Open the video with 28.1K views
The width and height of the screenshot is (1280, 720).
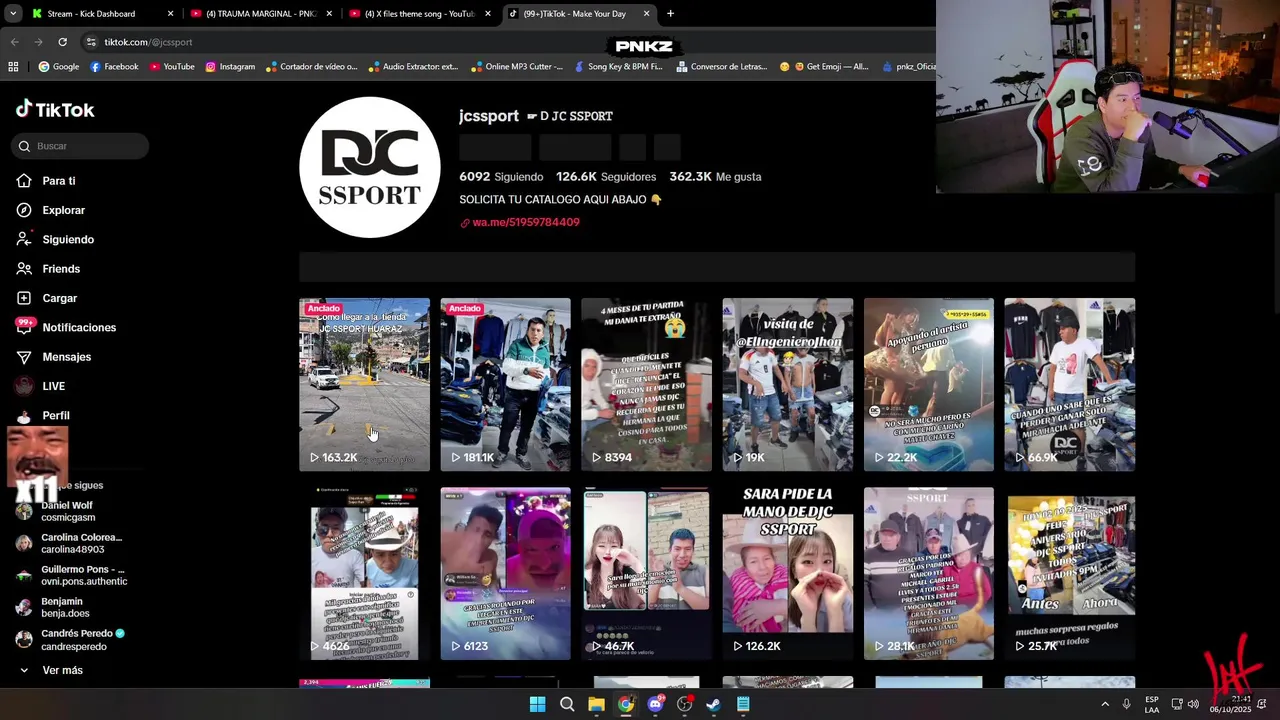pos(929,573)
